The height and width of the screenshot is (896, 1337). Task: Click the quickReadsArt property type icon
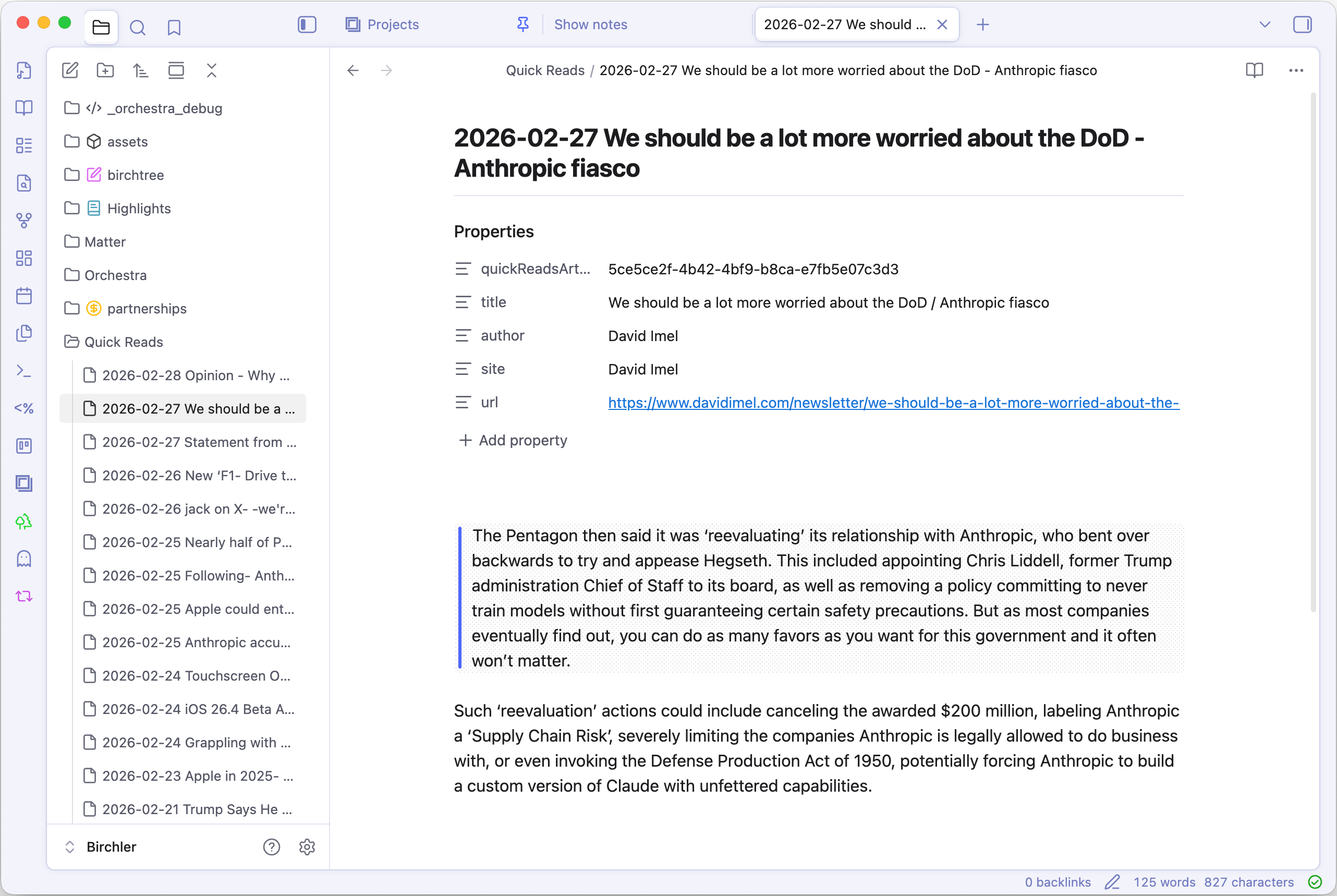click(x=463, y=269)
